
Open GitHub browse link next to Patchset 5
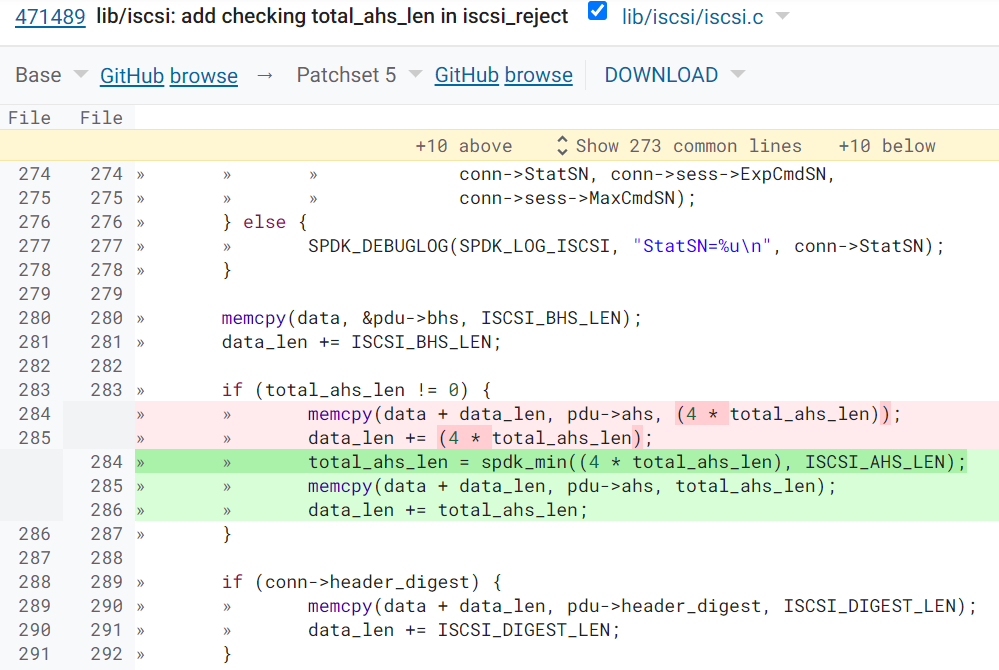click(503, 75)
